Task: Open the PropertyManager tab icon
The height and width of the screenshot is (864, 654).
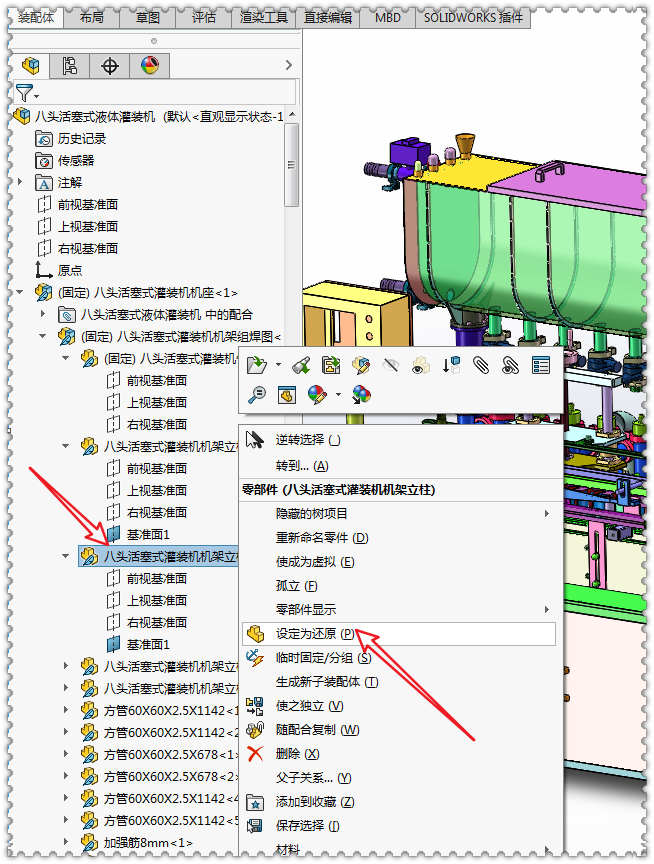Action: (70, 66)
